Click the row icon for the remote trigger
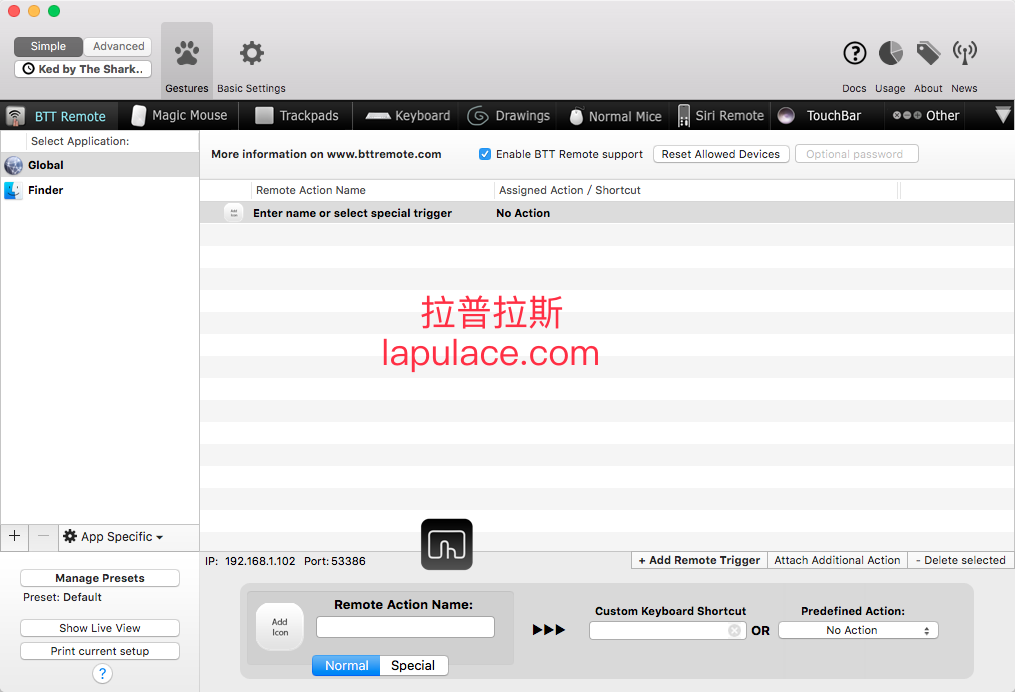 pyautogui.click(x=234, y=212)
